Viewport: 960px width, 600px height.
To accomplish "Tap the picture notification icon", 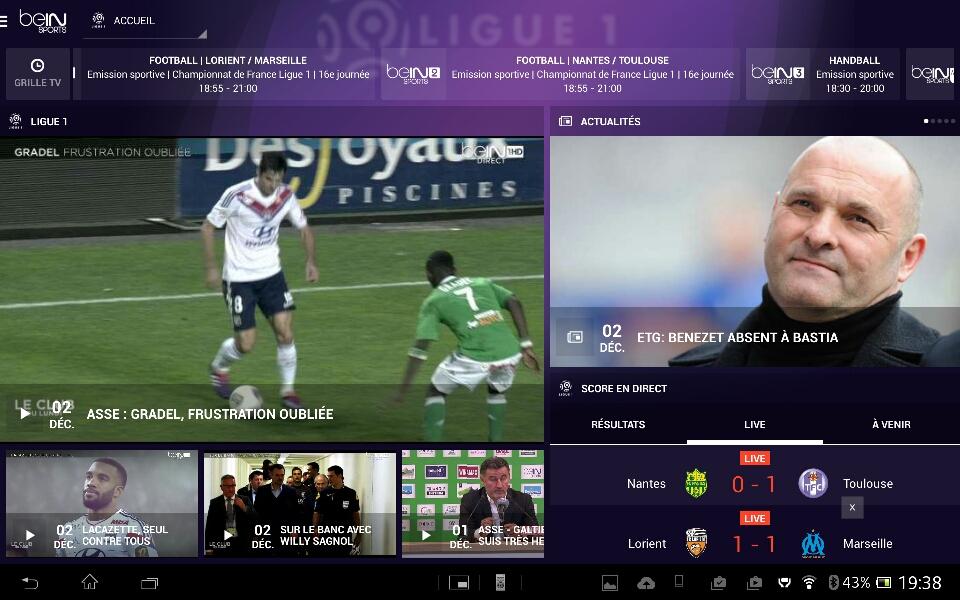I will coord(610,583).
